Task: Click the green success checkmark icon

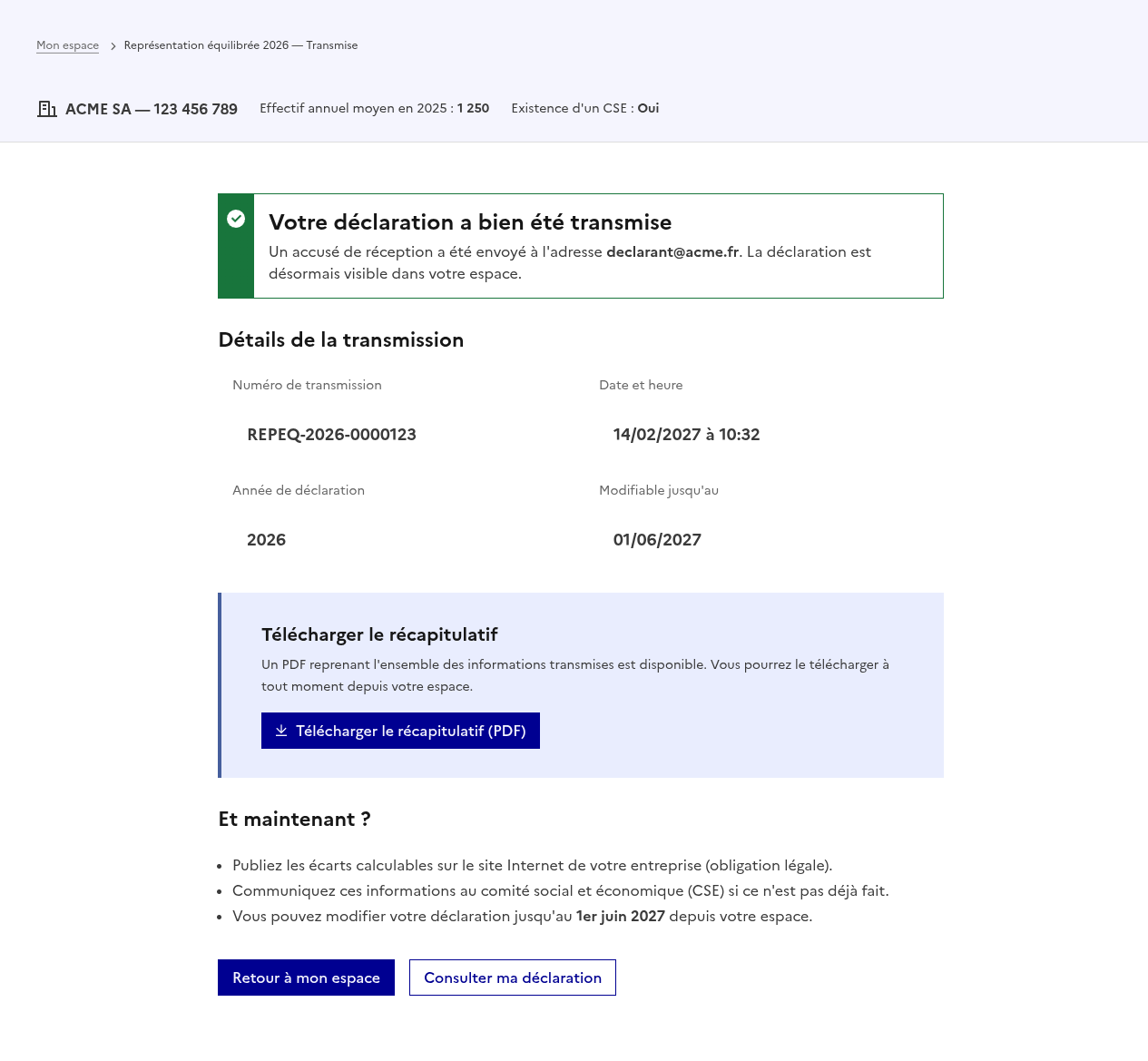Action: (236, 219)
